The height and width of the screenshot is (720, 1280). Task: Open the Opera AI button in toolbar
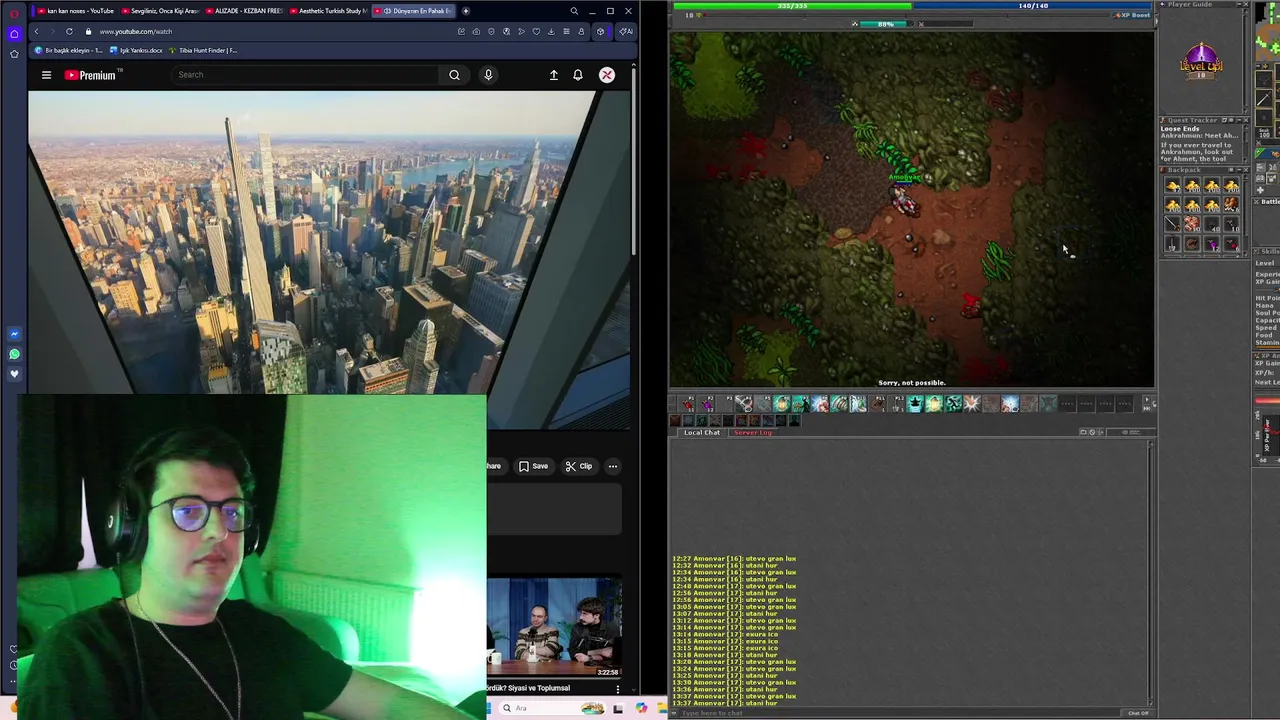[x=625, y=31]
